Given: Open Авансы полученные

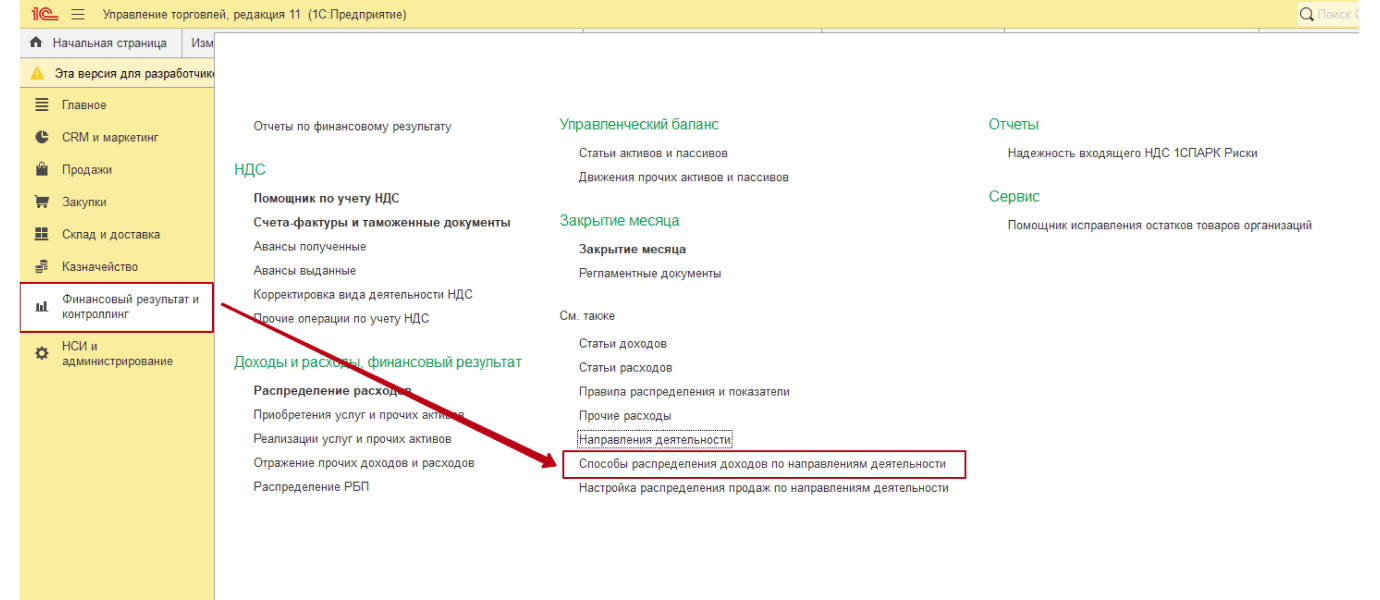Looking at the screenshot, I should point(310,247).
